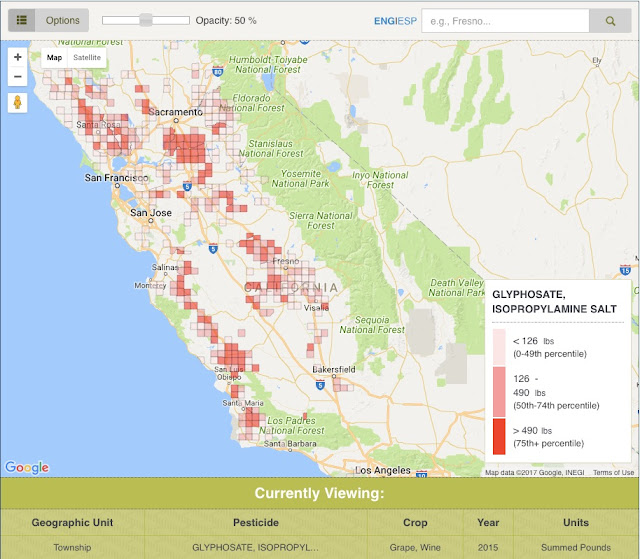Click the Sacramento city label
Image resolution: width=640 pixels, height=559 pixels.
[x=175, y=112]
